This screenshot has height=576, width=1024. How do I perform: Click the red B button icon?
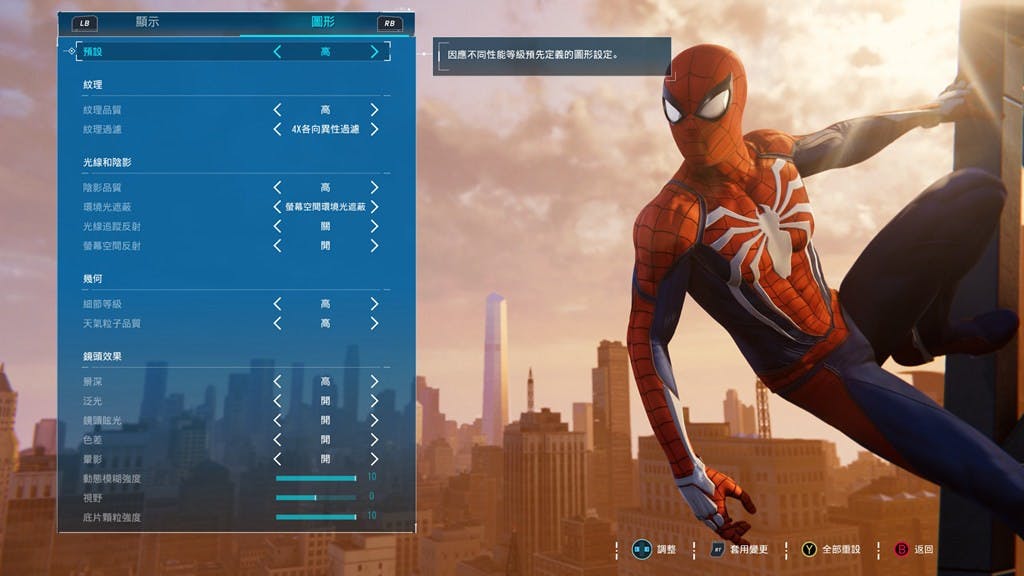(x=901, y=549)
